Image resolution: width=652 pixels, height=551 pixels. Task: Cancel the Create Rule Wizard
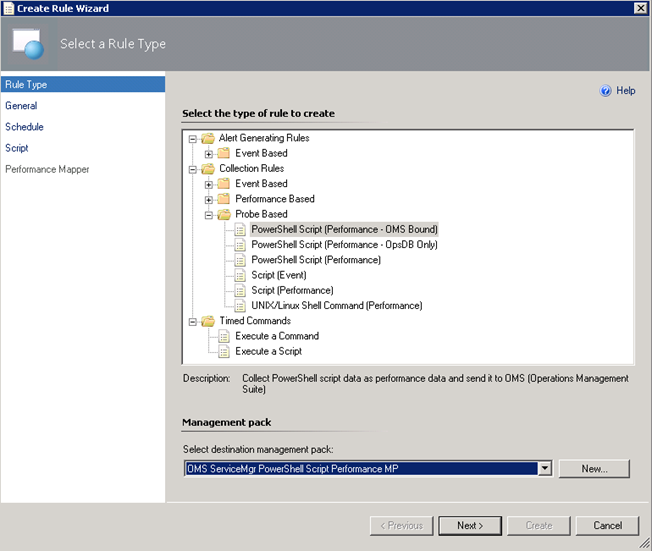click(x=607, y=525)
